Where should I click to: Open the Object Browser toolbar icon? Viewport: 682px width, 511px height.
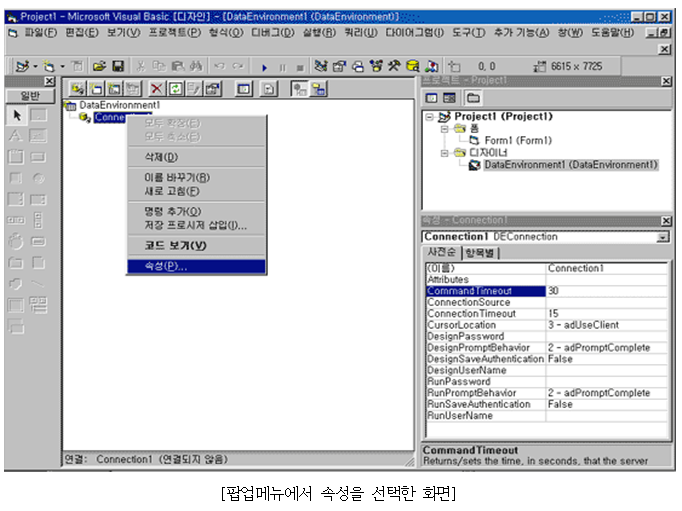[x=376, y=66]
